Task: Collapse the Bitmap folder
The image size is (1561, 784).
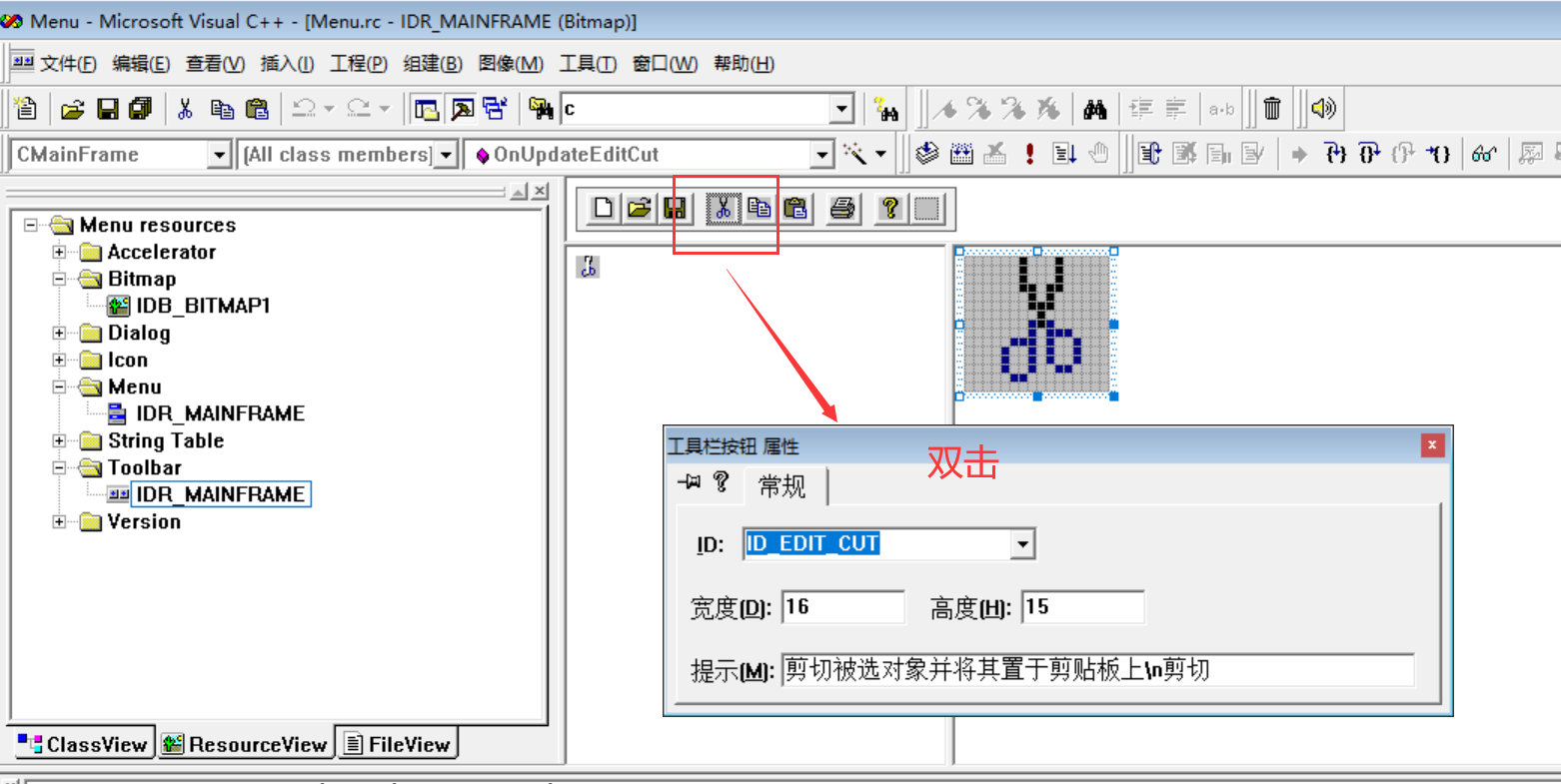Action: tap(59, 280)
